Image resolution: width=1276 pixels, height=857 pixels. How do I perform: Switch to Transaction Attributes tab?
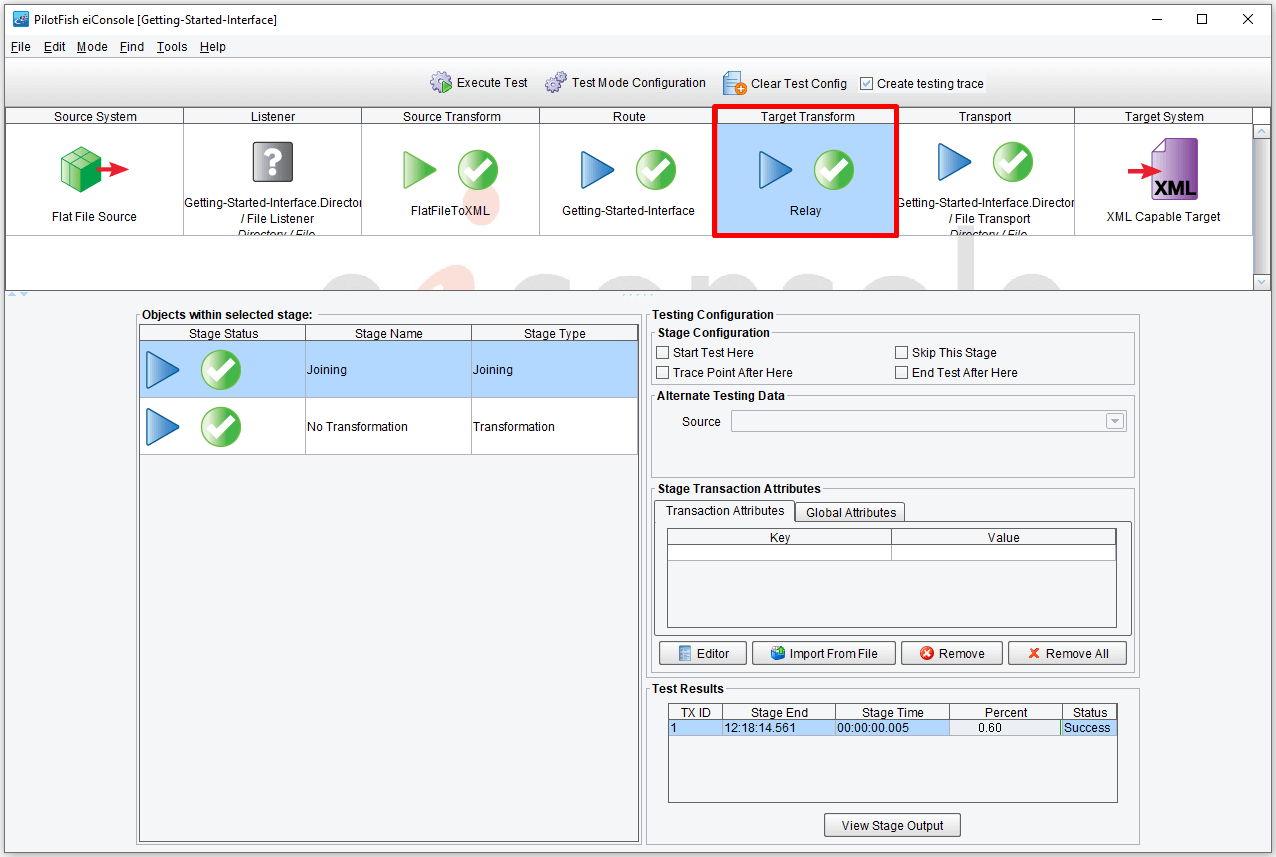[x=725, y=511]
